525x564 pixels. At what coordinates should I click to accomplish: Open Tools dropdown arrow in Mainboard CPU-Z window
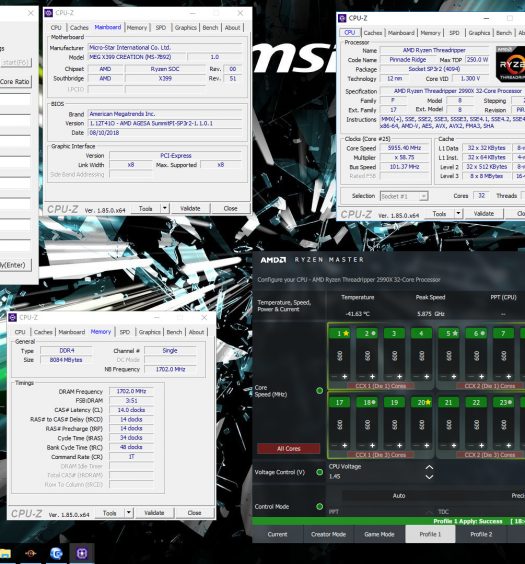coord(165,208)
